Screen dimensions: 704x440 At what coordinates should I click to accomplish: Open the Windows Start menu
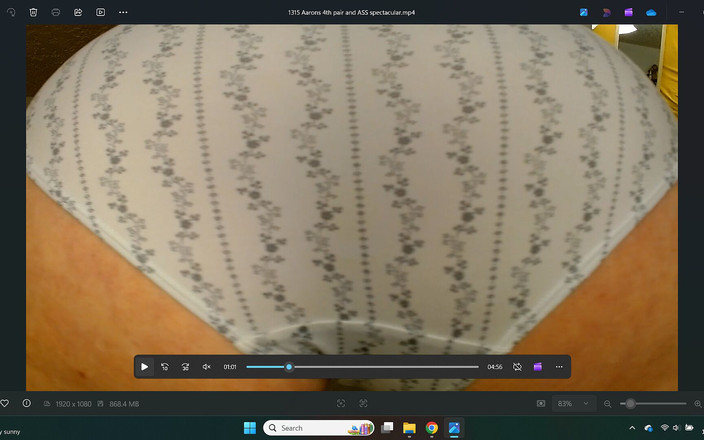249,428
